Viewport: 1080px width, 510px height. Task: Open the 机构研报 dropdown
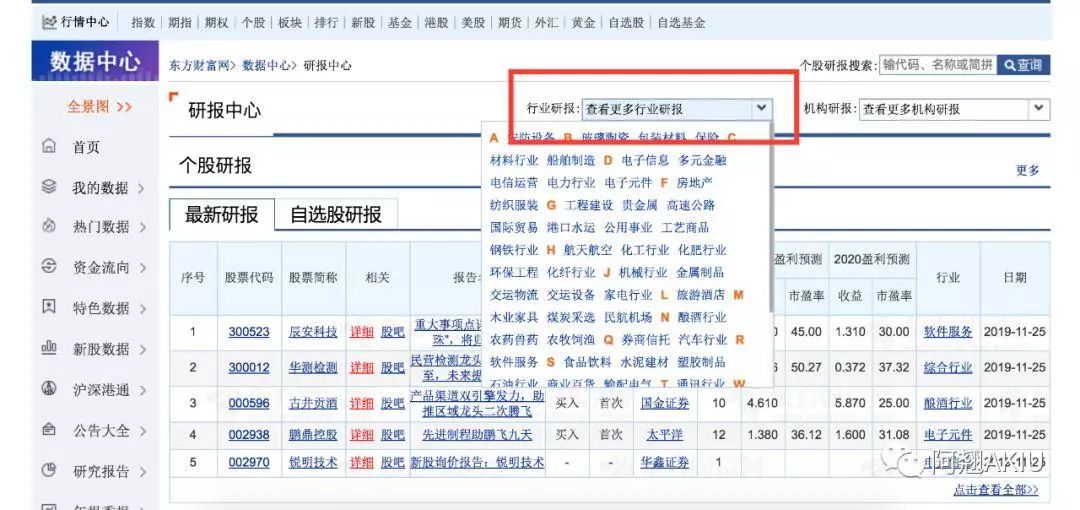pyautogui.click(x=954, y=109)
